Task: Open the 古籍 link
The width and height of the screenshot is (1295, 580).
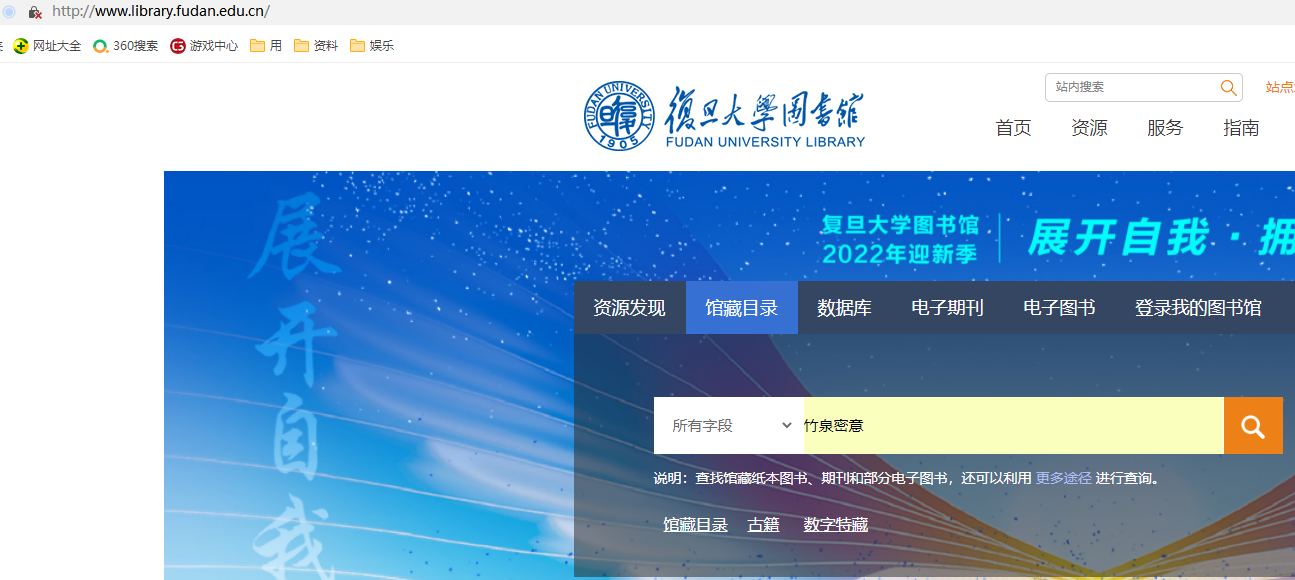Action: click(x=763, y=524)
